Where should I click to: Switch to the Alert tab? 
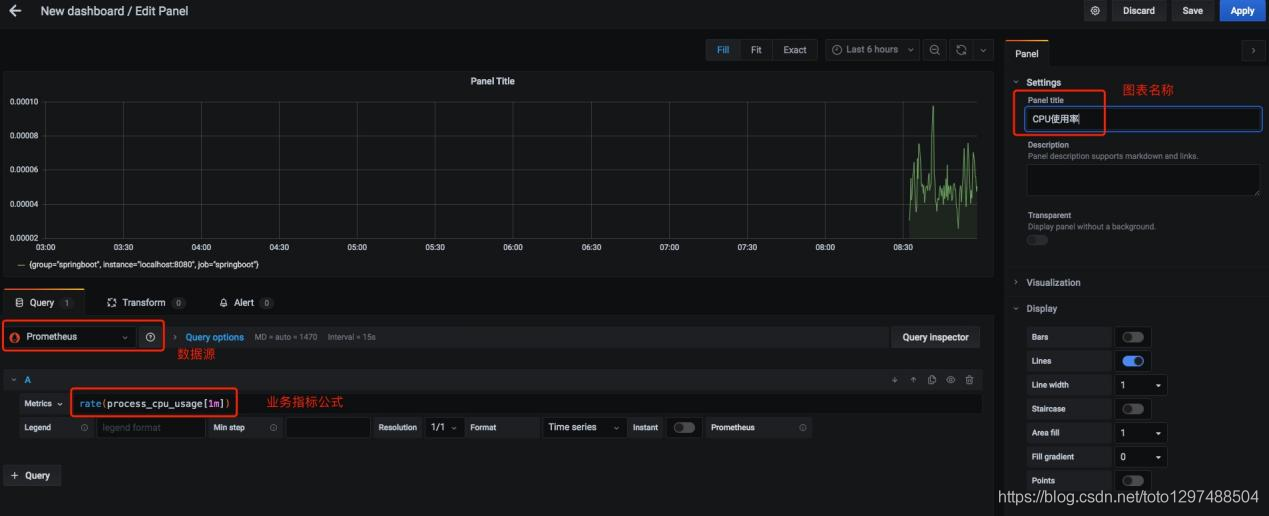(245, 303)
